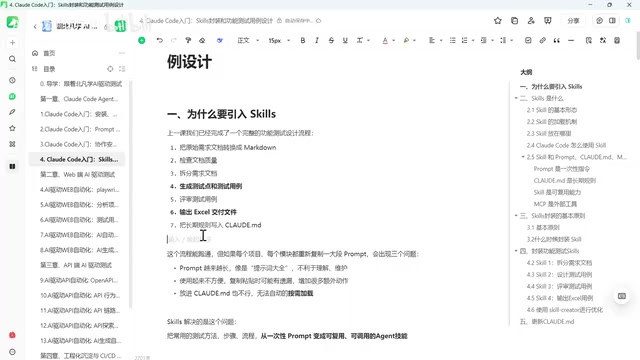Open 1.Claude Code入门 安装 note
The height and width of the screenshot is (360, 640).
pyautogui.click(x=78, y=114)
